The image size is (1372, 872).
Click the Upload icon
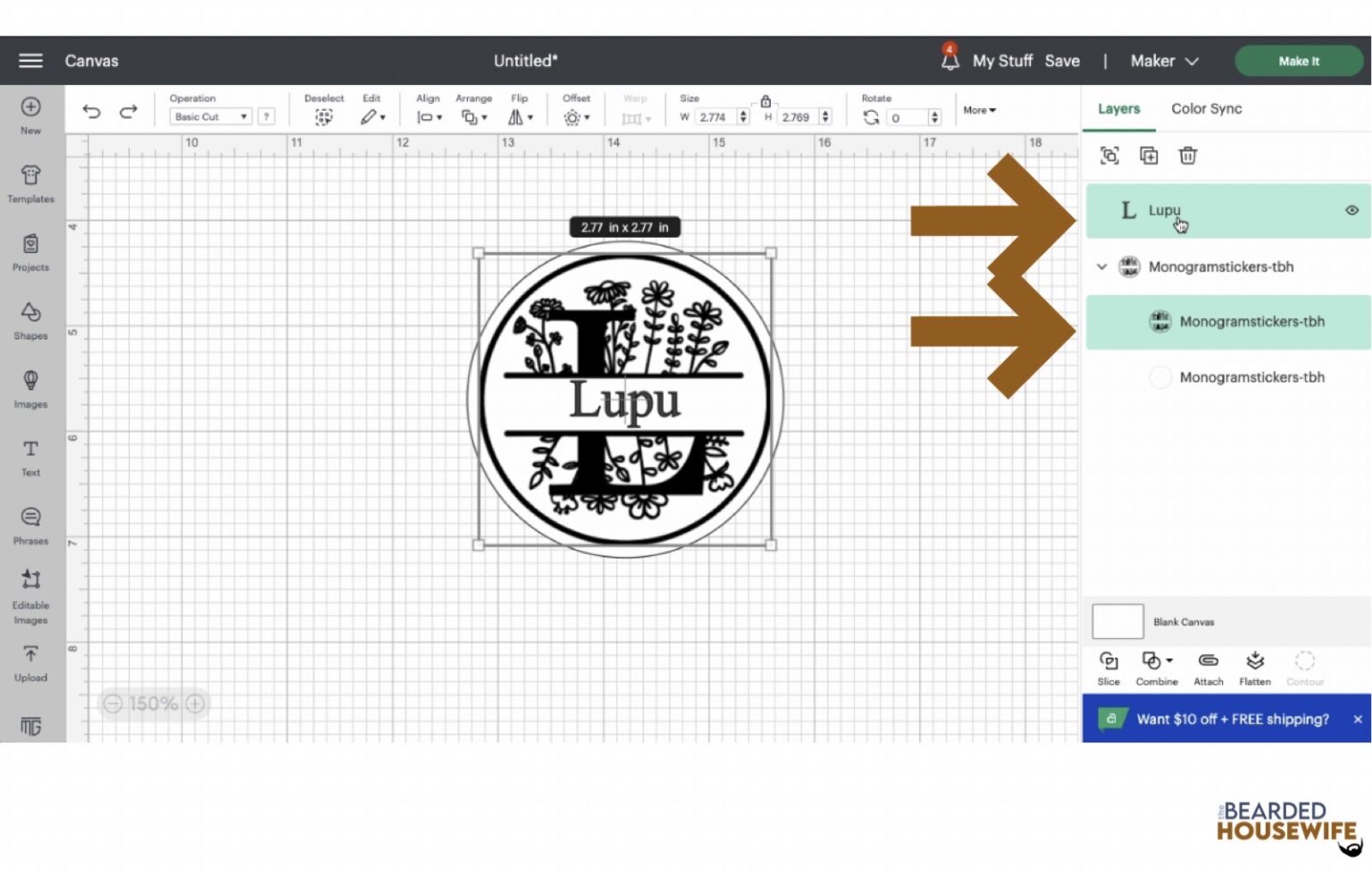tap(30, 657)
